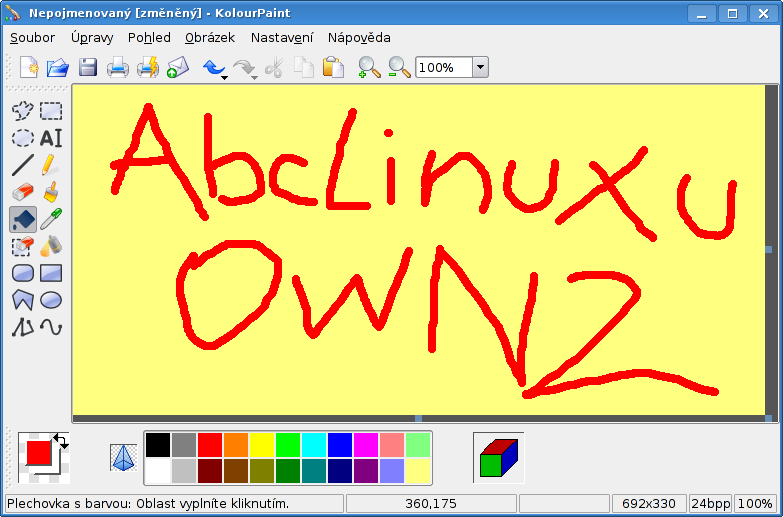Pick the cyan color swatch
Screen dimensions: 783x517
click(314, 445)
